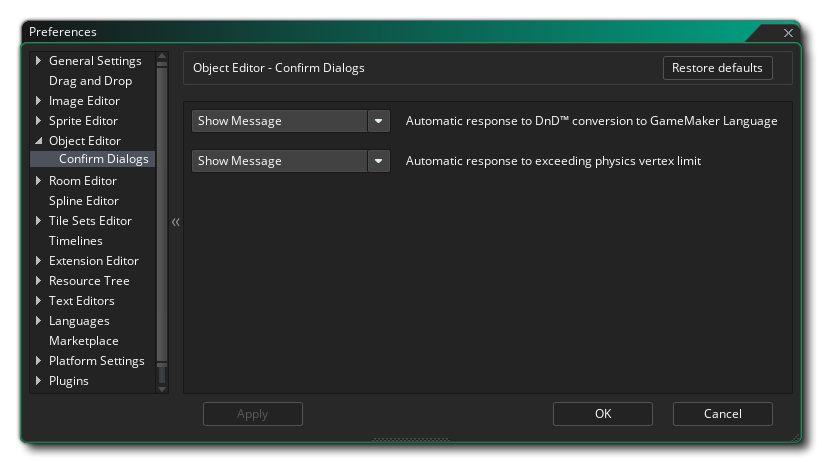Expand the General Settings tree node
Screen dimensions: 822x463
(x=39, y=61)
